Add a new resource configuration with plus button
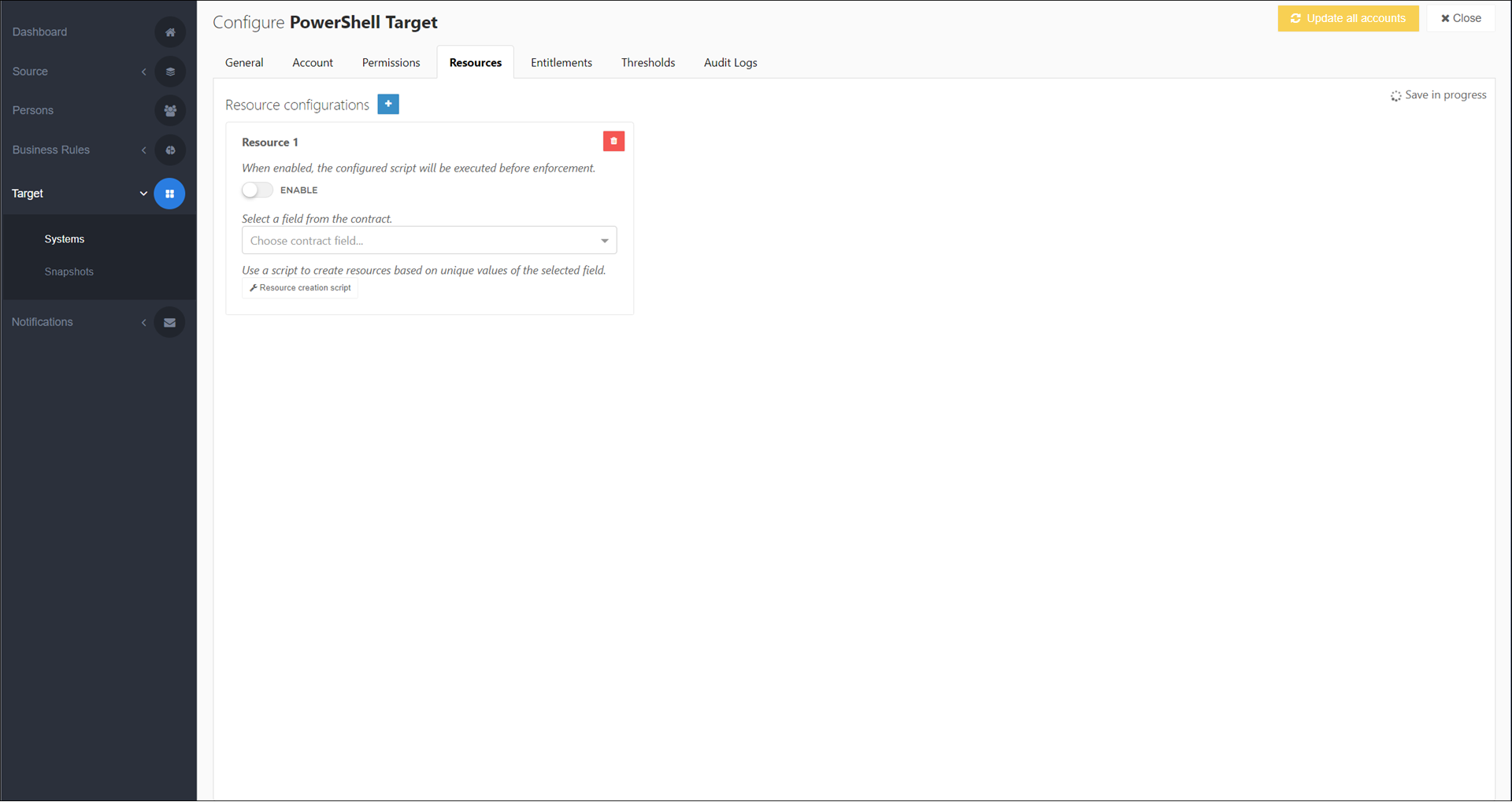The height and width of the screenshot is (802, 1512). tap(388, 104)
